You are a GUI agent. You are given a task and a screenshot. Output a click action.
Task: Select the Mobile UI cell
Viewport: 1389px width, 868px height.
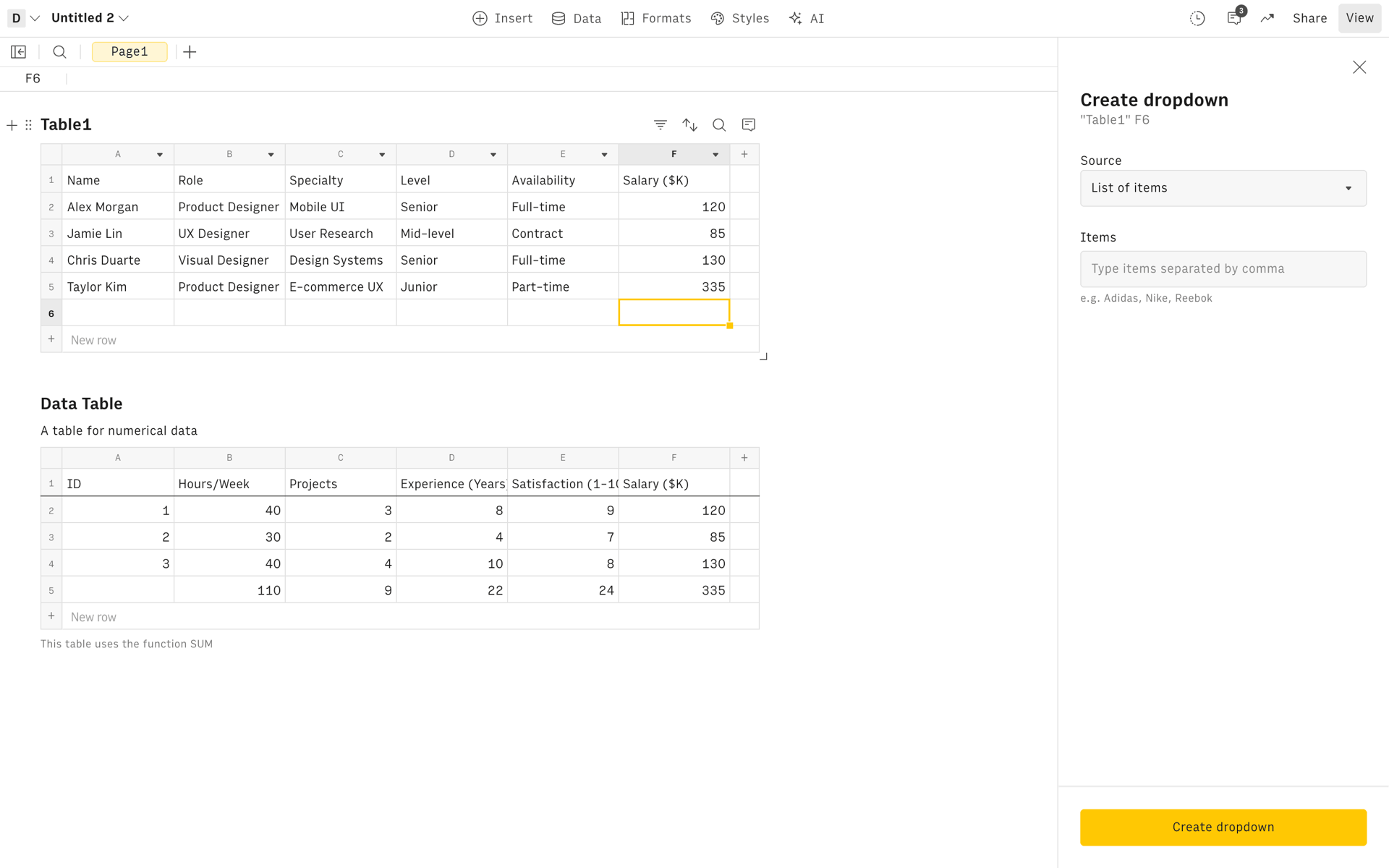[x=341, y=207]
